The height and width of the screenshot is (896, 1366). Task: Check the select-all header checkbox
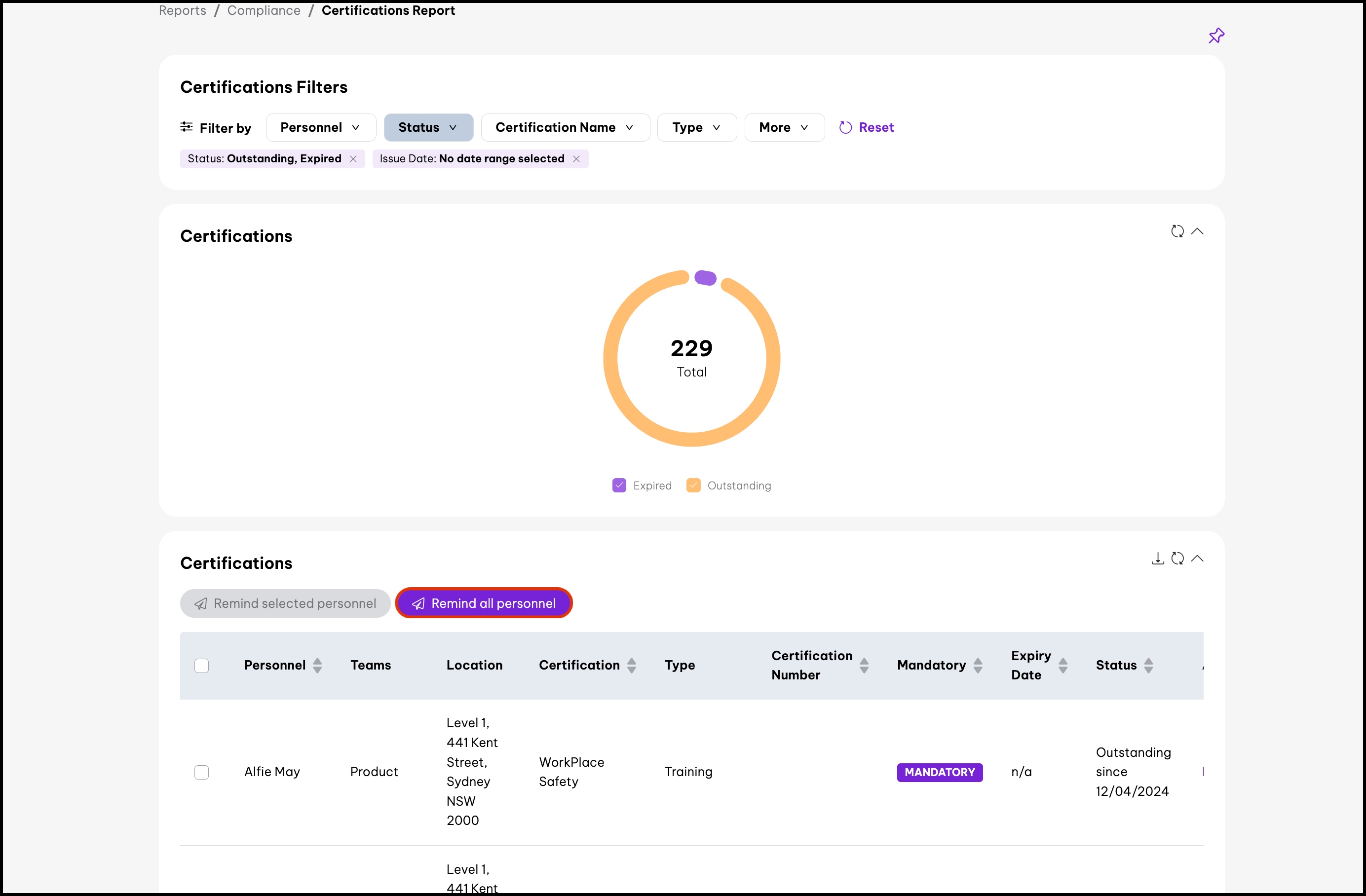tap(201, 665)
